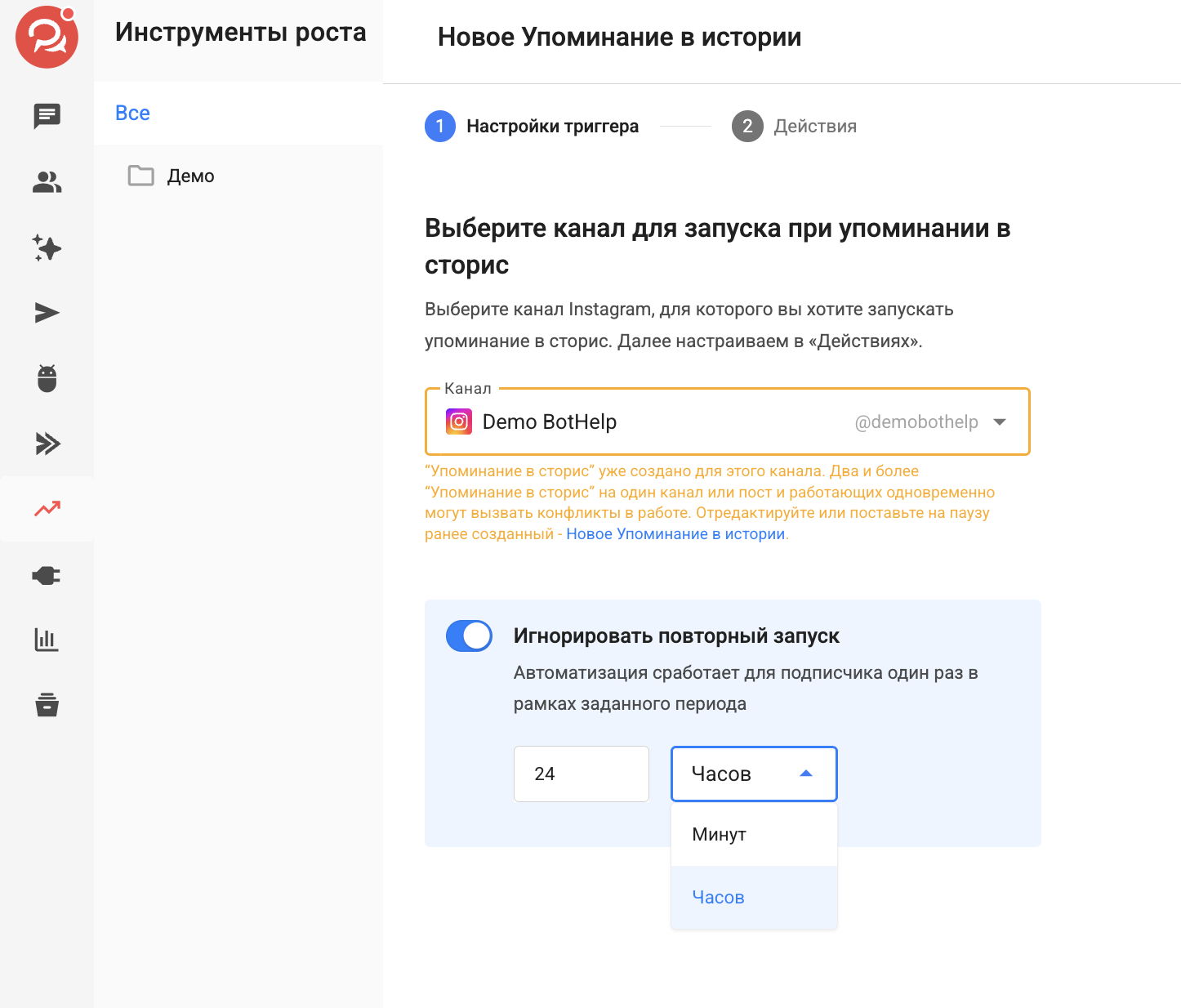Open broadcasts paper-plane icon
The image size is (1181, 1008).
[x=47, y=313]
